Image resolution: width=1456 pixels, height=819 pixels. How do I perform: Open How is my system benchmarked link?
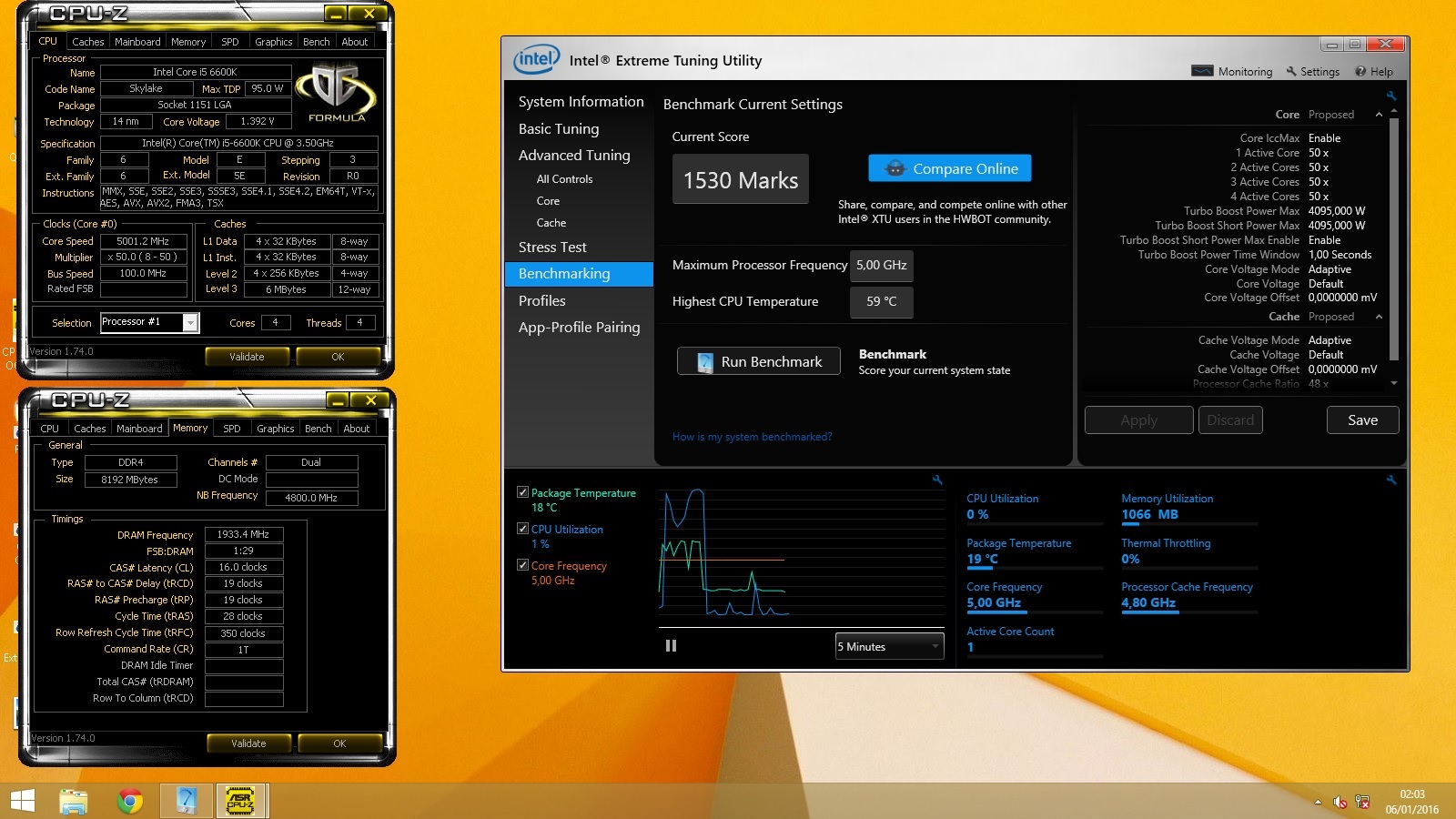(752, 437)
